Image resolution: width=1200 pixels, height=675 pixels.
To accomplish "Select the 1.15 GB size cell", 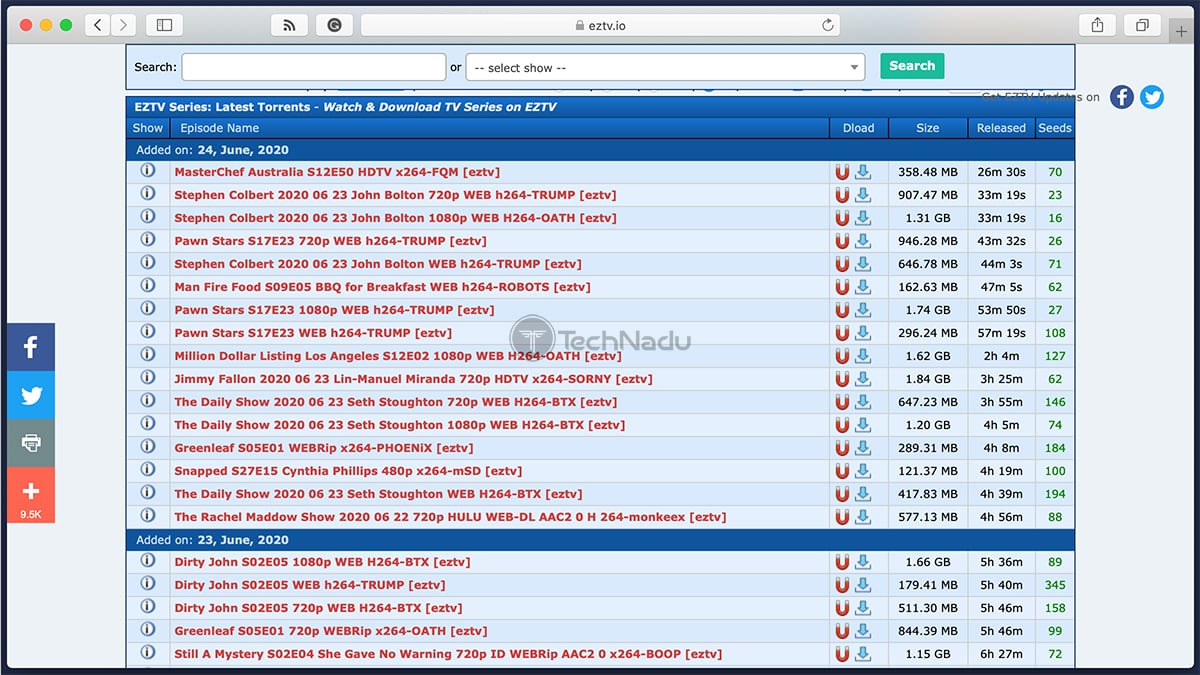I will click(x=928, y=654).
